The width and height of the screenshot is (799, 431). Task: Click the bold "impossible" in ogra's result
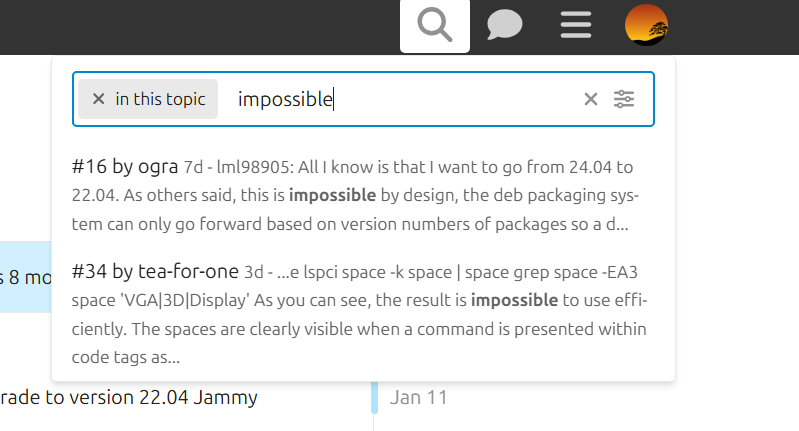point(340,195)
